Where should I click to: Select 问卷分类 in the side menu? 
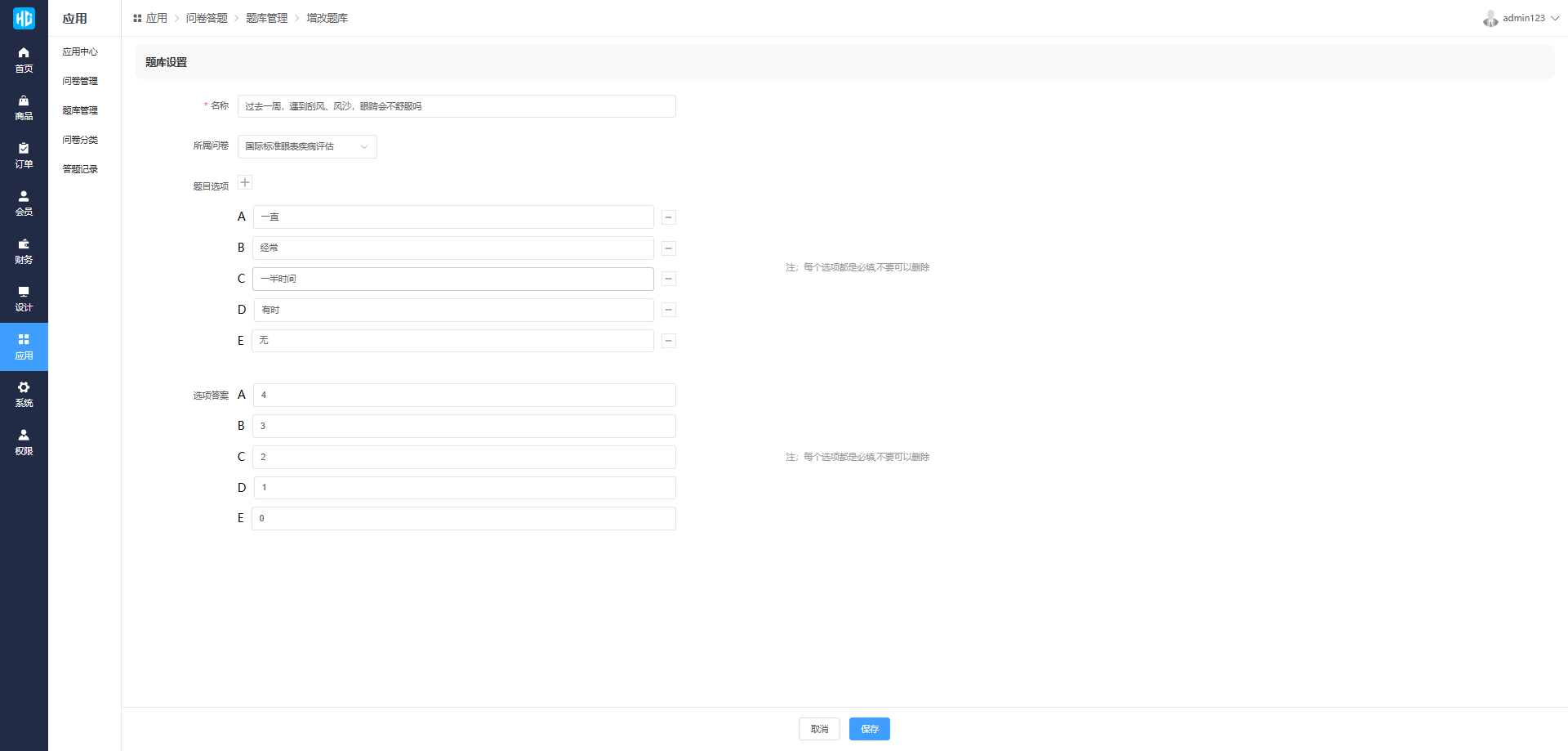coord(80,140)
